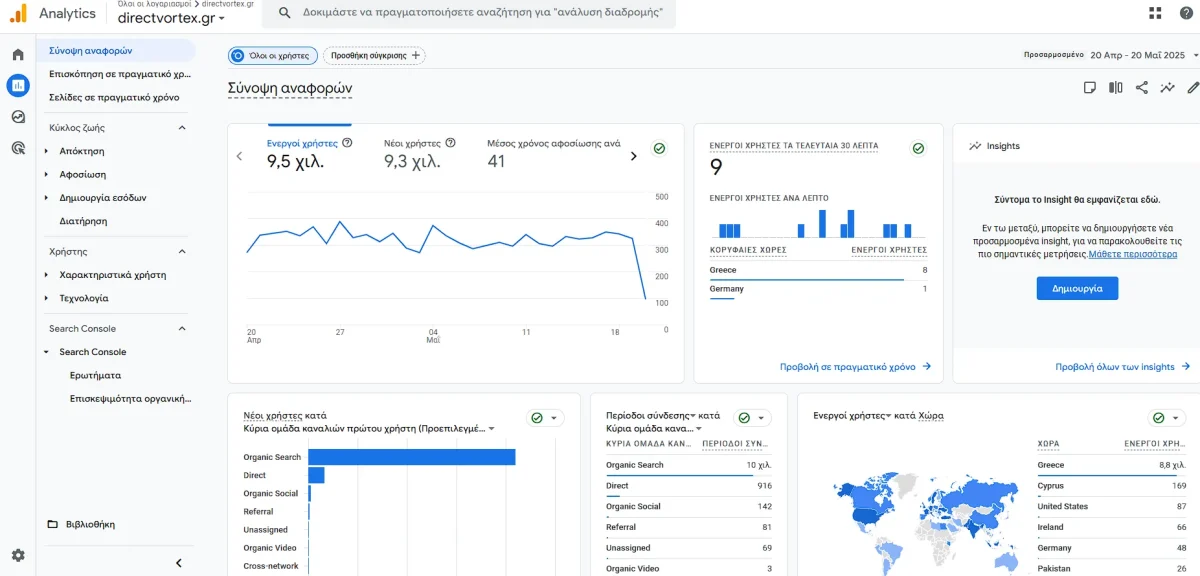This screenshot has width=1200, height=576.
Task: Click the Google Analytics logo
Action: pyautogui.click(x=18, y=13)
